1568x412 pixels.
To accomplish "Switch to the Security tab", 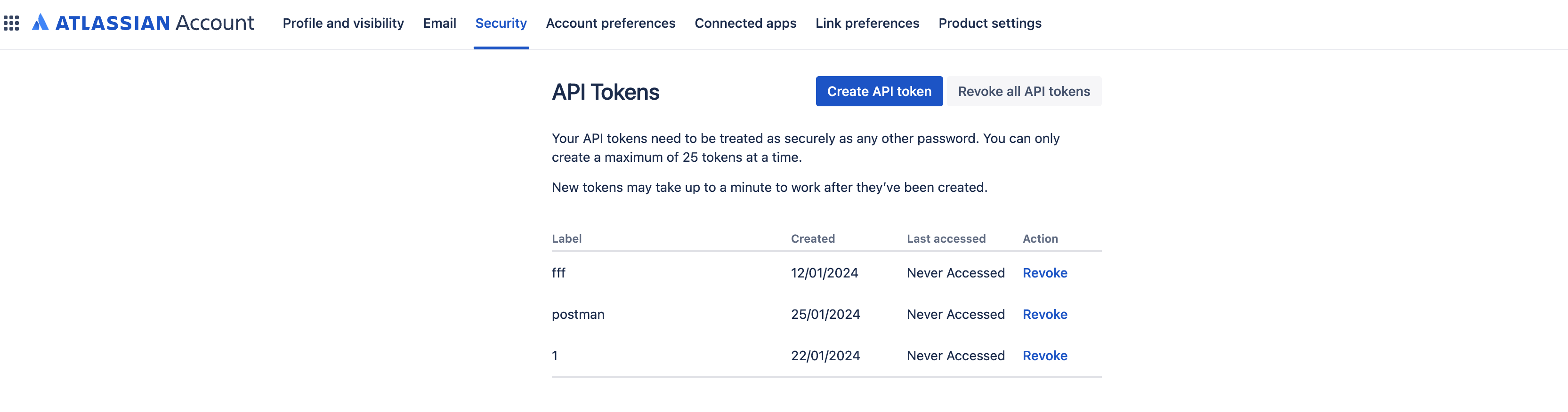I will pos(501,23).
